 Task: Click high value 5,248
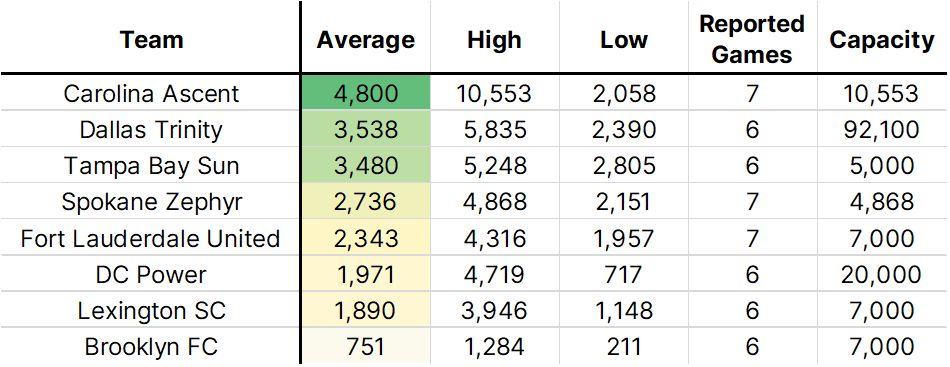pyautogui.click(x=494, y=166)
